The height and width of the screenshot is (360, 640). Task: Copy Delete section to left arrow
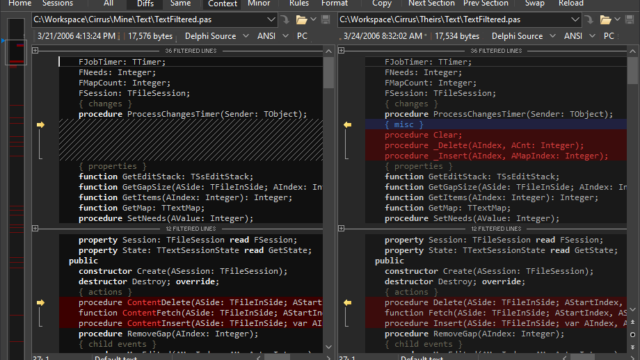pyautogui.click(x=347, y=302)
